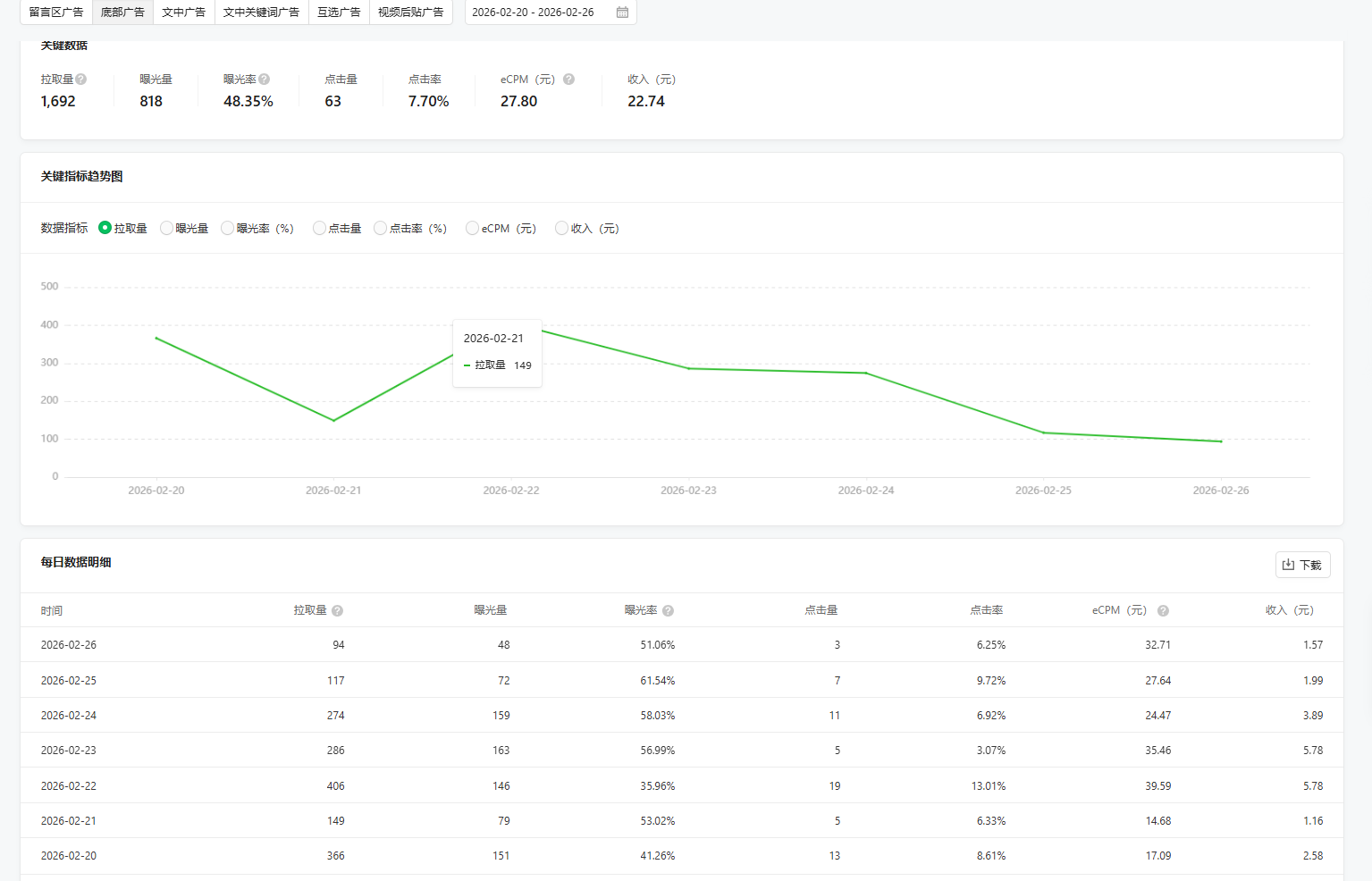The width and height of the screenshot is (1372, 881).
Task: Open the 留言区广告 tab
Action: [56, 13]
